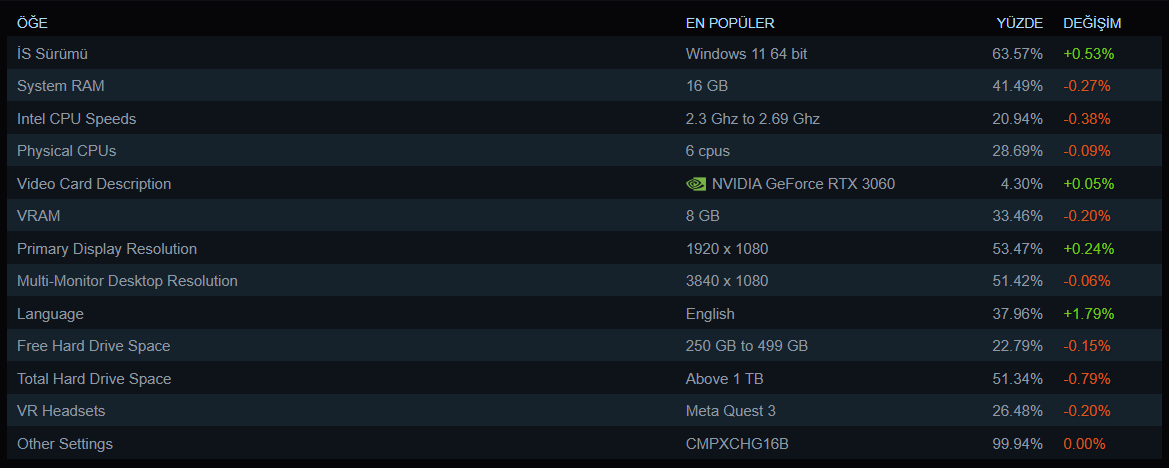Image resolution: width=1169 pixels, height=468 pixels.
Task: Expand Multi-Monitor Desktop Resolution row
Action: pos(127,281)
